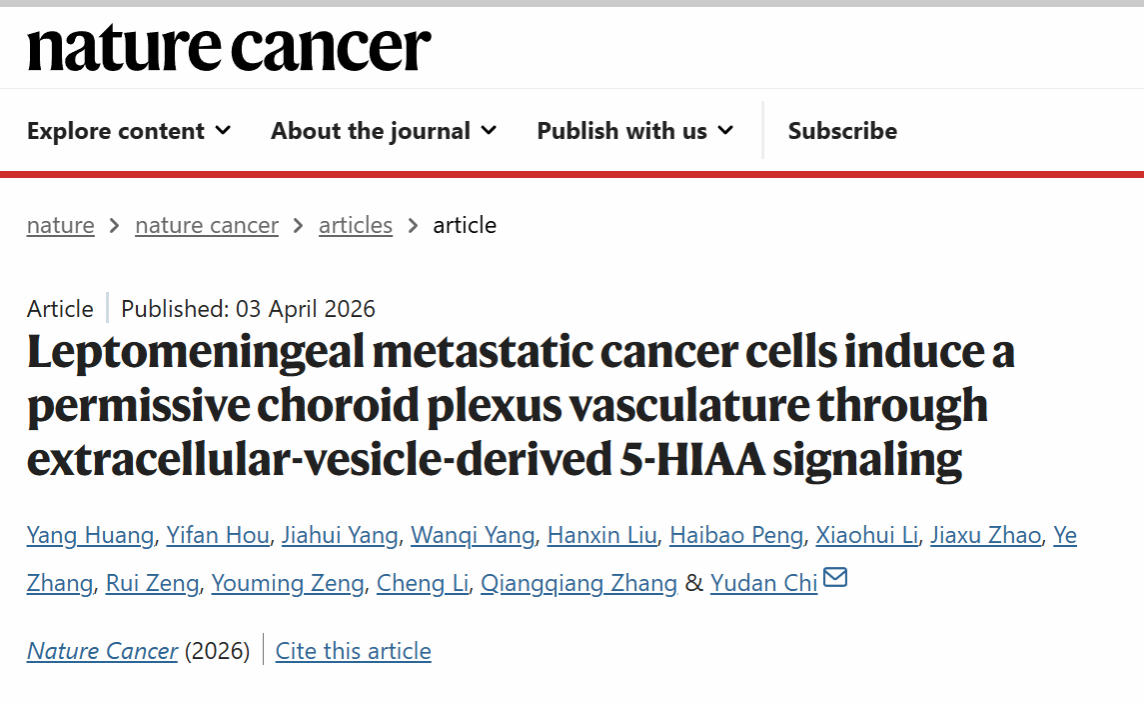The image size is (1144, 703).
Task: Open the nature cancer breadcrumb link
Action: [207, 225]
